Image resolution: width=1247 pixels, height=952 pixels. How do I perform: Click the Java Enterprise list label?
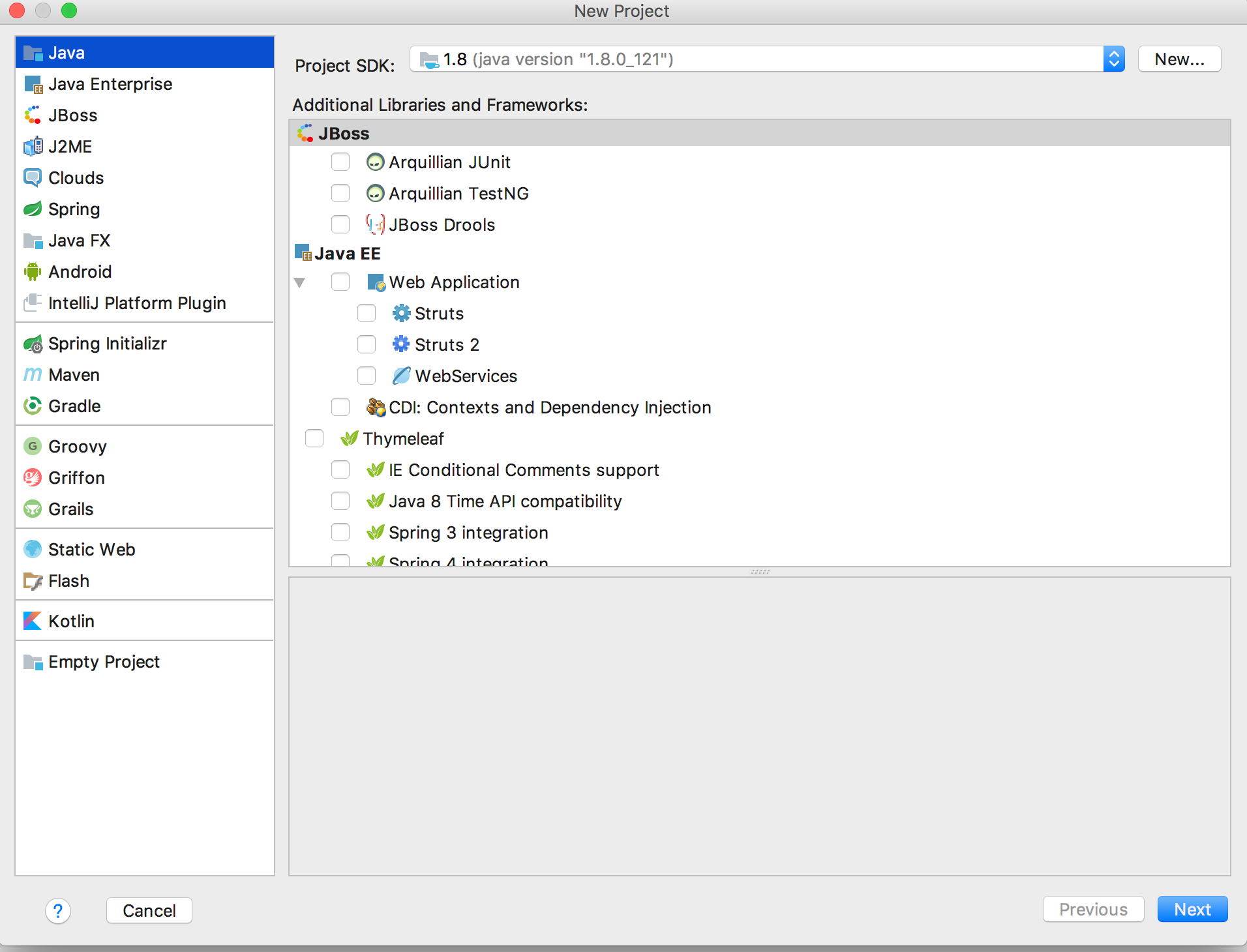[x=110, y=84]
